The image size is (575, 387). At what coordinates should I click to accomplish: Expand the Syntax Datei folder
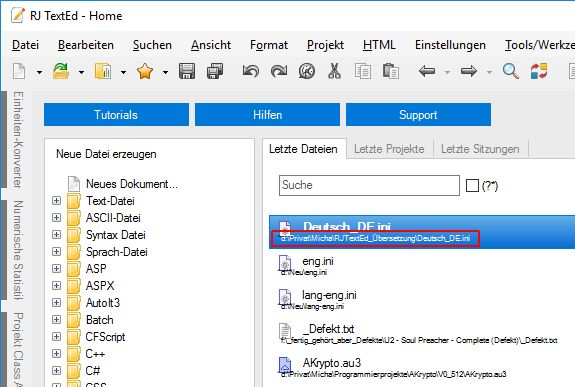(x=56, y=234)
